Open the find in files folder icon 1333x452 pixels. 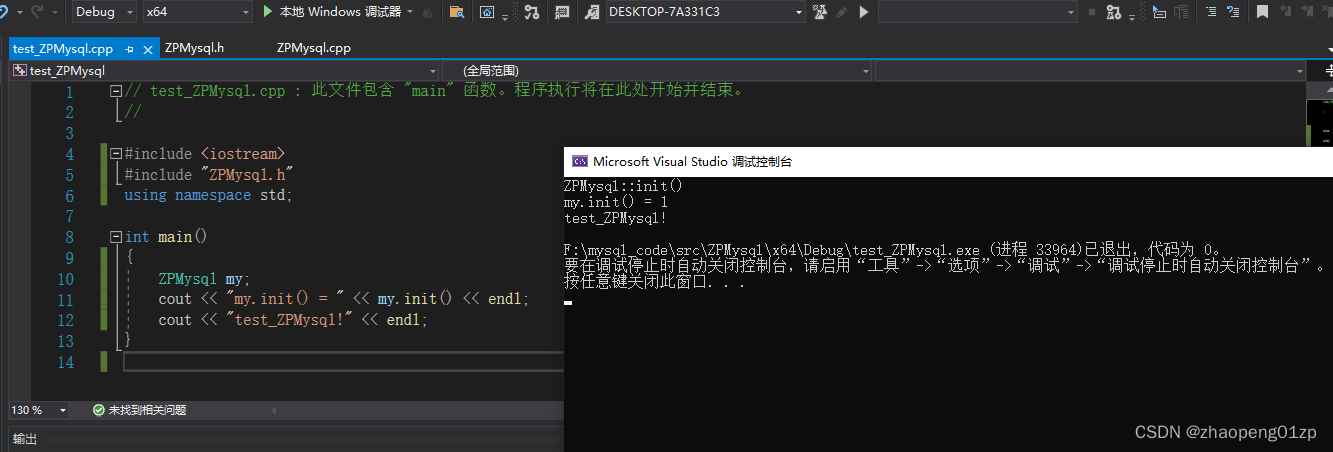456,12
